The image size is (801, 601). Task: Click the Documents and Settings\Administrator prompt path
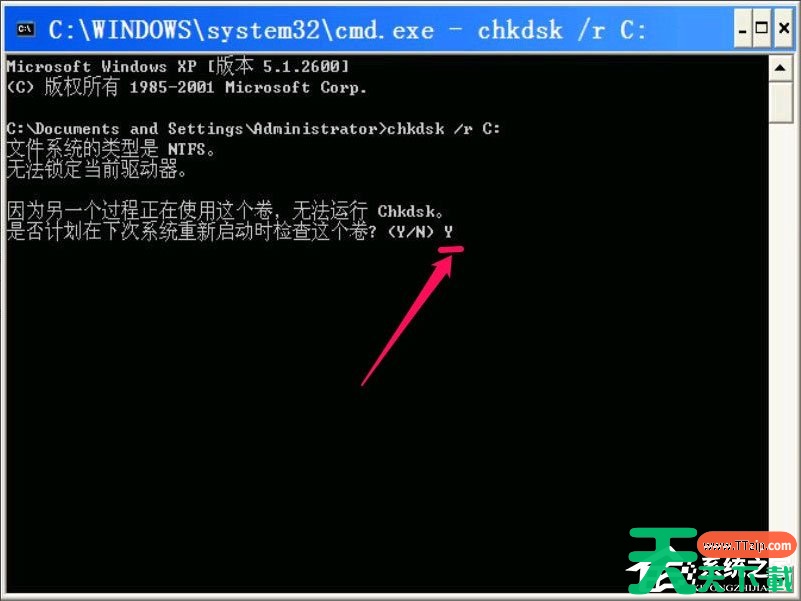pos(197,129)
